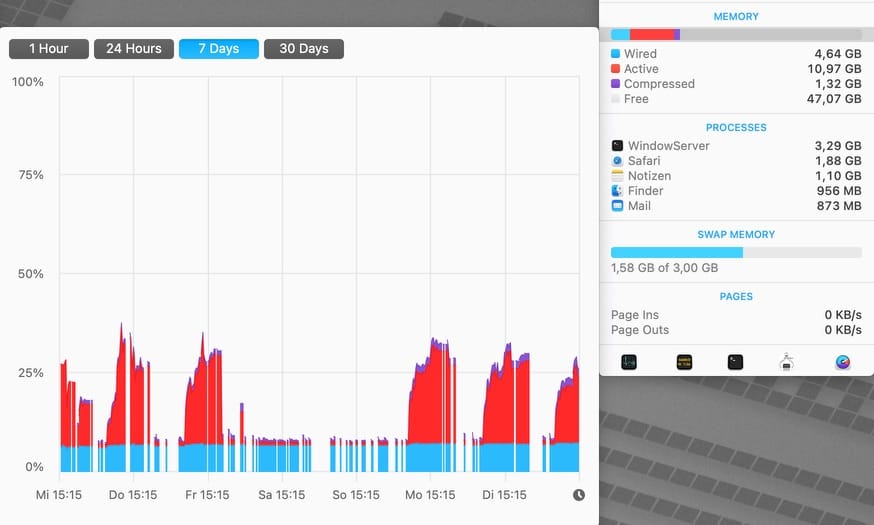Click the PROCESSES section header
The image size is (874, 525).
tap(736, 128)
